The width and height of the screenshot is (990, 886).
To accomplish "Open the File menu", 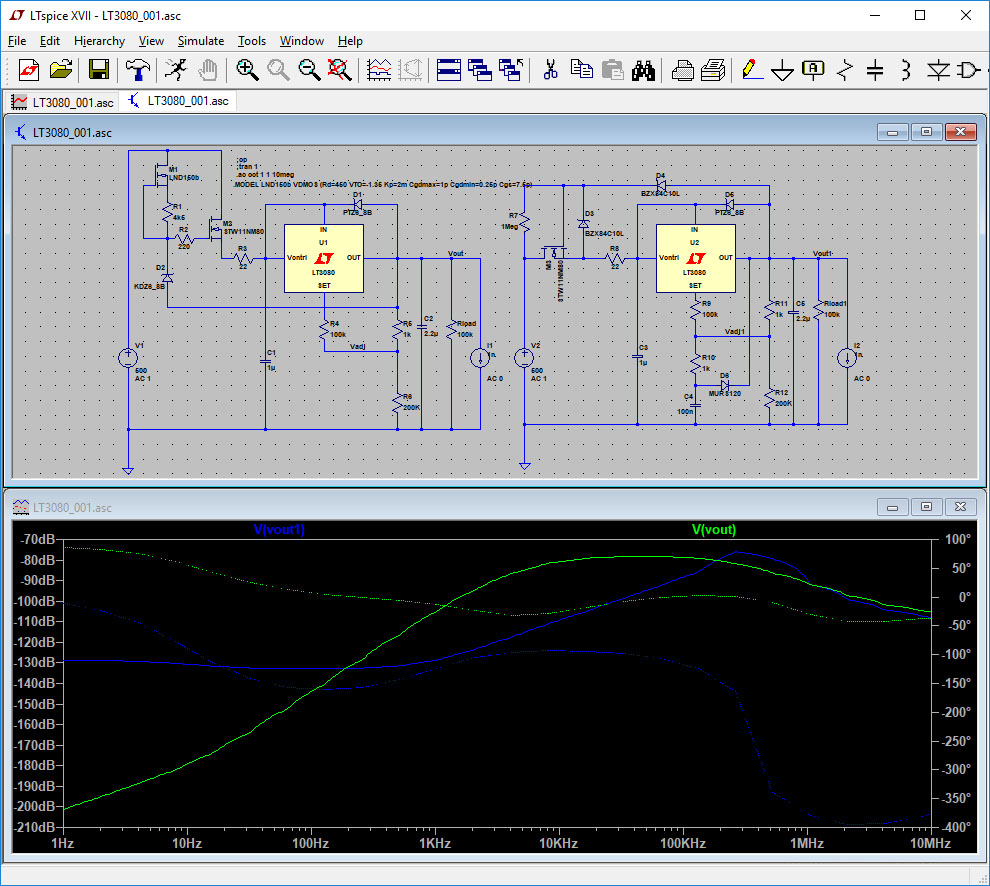I will click(x=17, y=41).
